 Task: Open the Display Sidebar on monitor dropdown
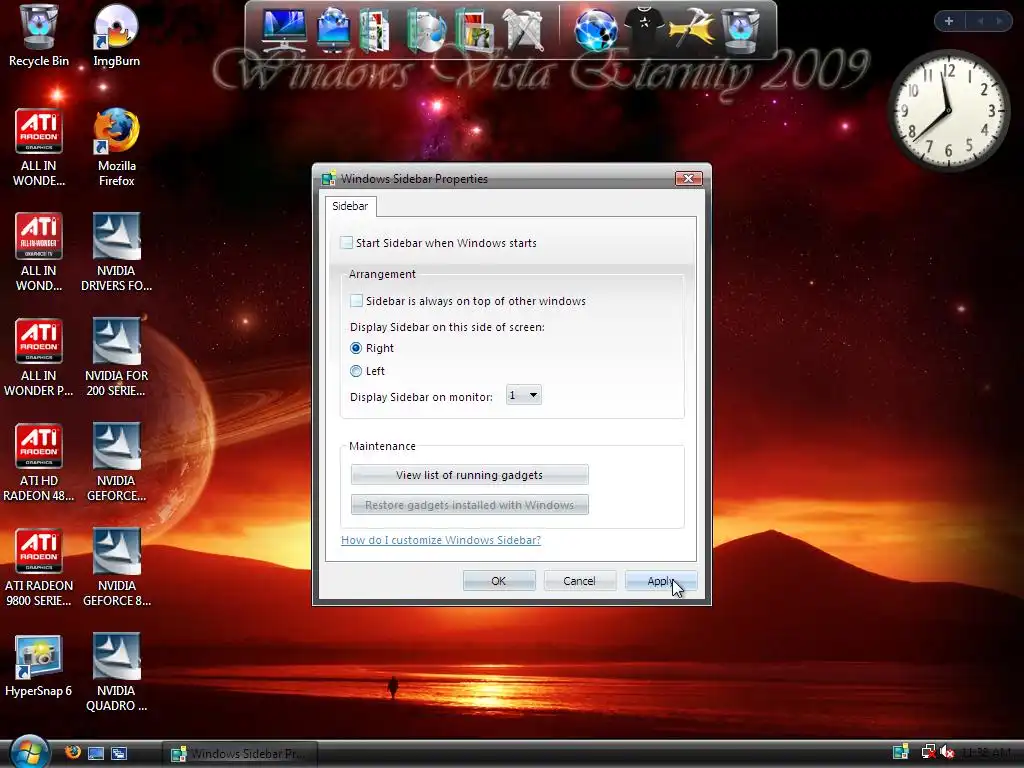point(524,395)
